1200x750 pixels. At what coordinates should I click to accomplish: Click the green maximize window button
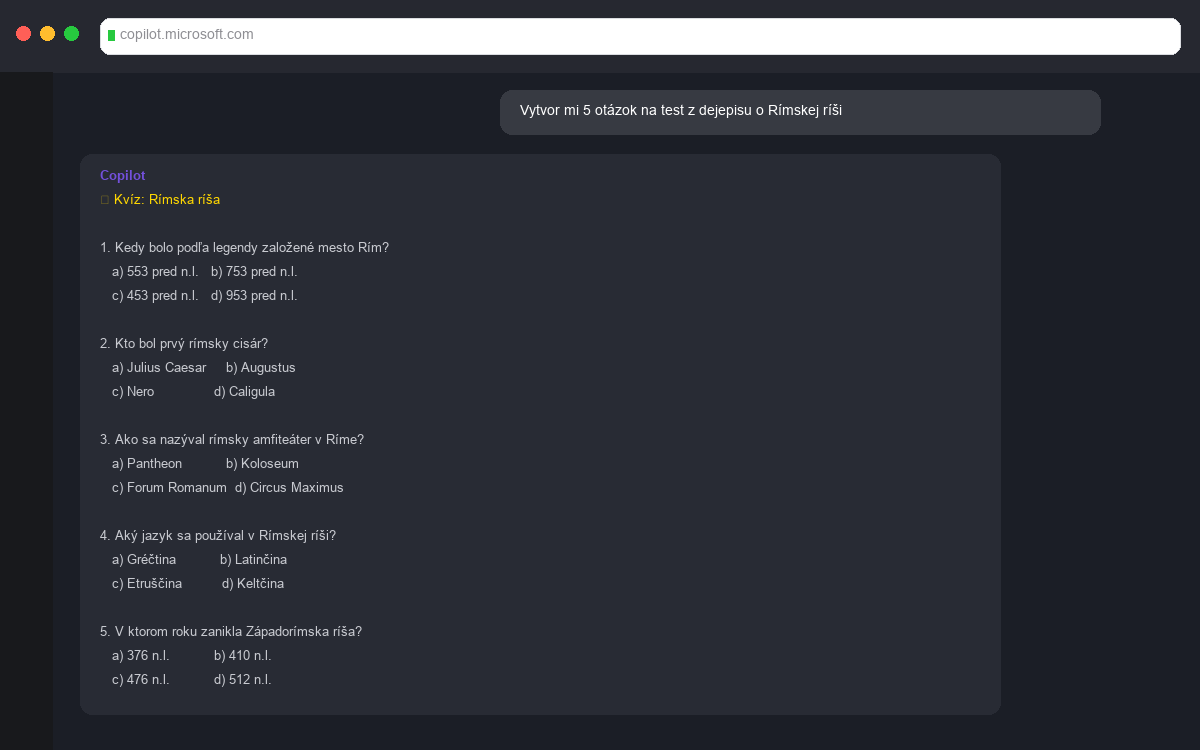point(71,34)
